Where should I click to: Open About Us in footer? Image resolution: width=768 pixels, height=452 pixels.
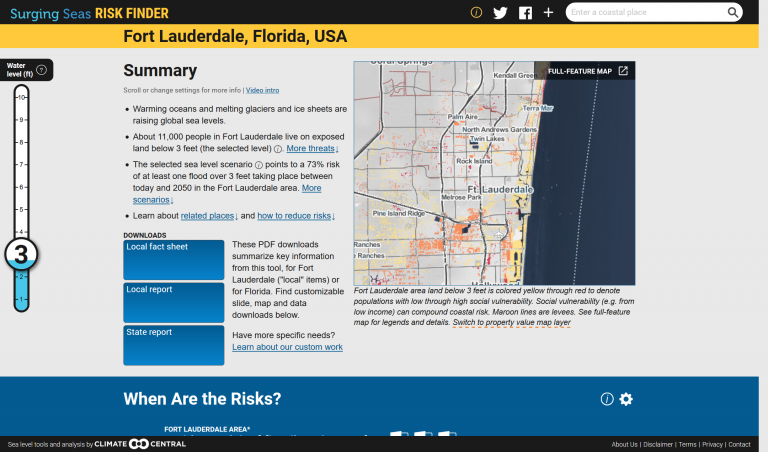624,444
